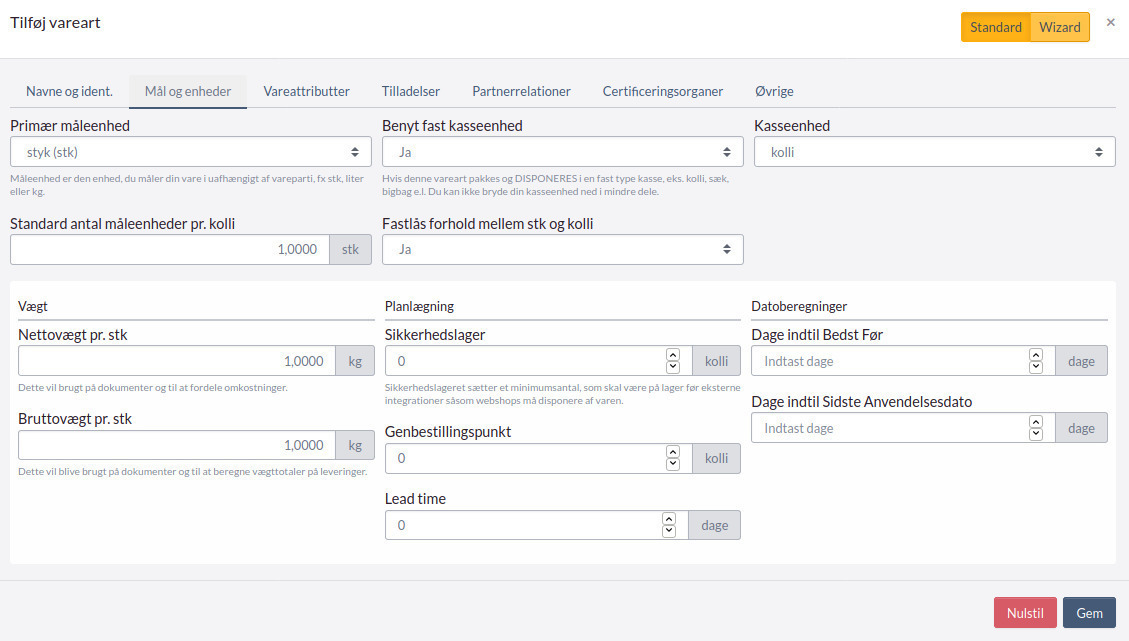Viewport: 1129px width, 641px height.
Task: Decrease Genbestillingspunkt value with down arrow
Action: pyautogui.click(x=672, y=464)
